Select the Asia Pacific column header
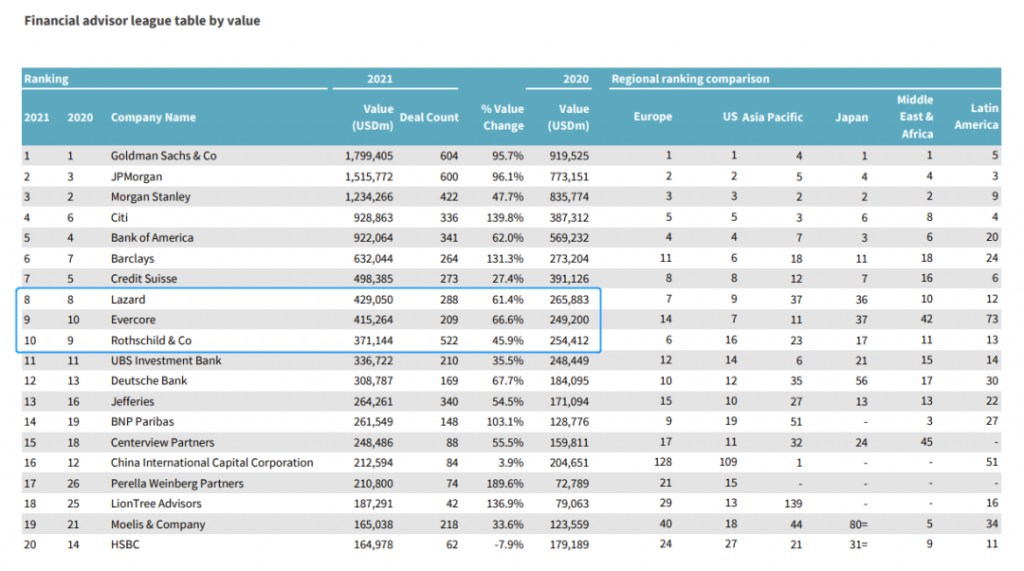The height and width of the screenshot is (571, 1024). pos(772,117)
